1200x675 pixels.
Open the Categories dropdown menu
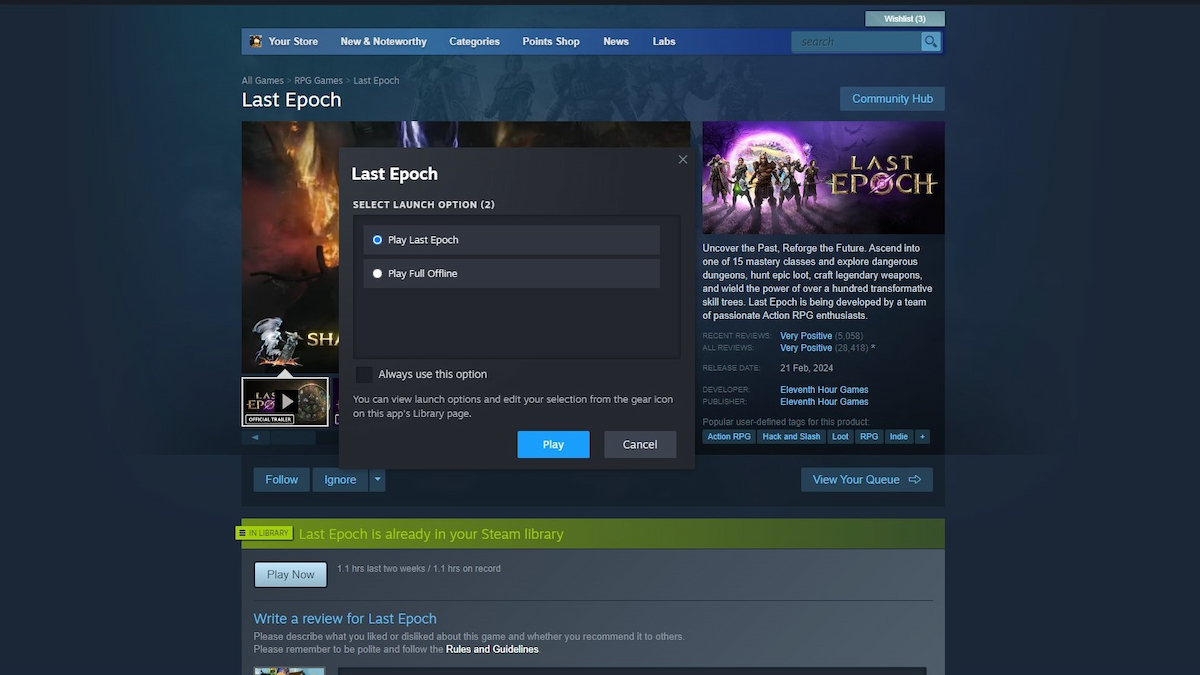point(474,42)
